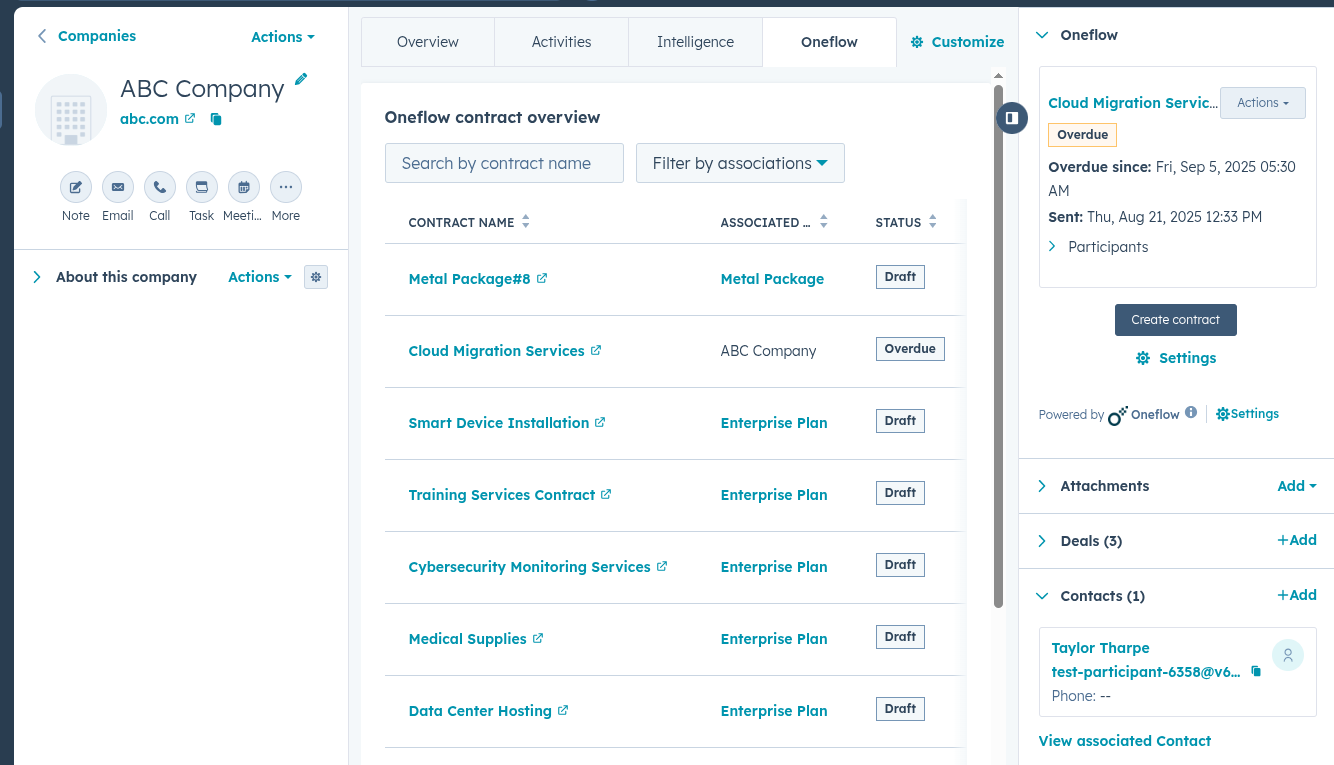Open Settings link next to Powered by Oneflow
Viewport: 1334px width, 765px height.
pos(1247,414)
